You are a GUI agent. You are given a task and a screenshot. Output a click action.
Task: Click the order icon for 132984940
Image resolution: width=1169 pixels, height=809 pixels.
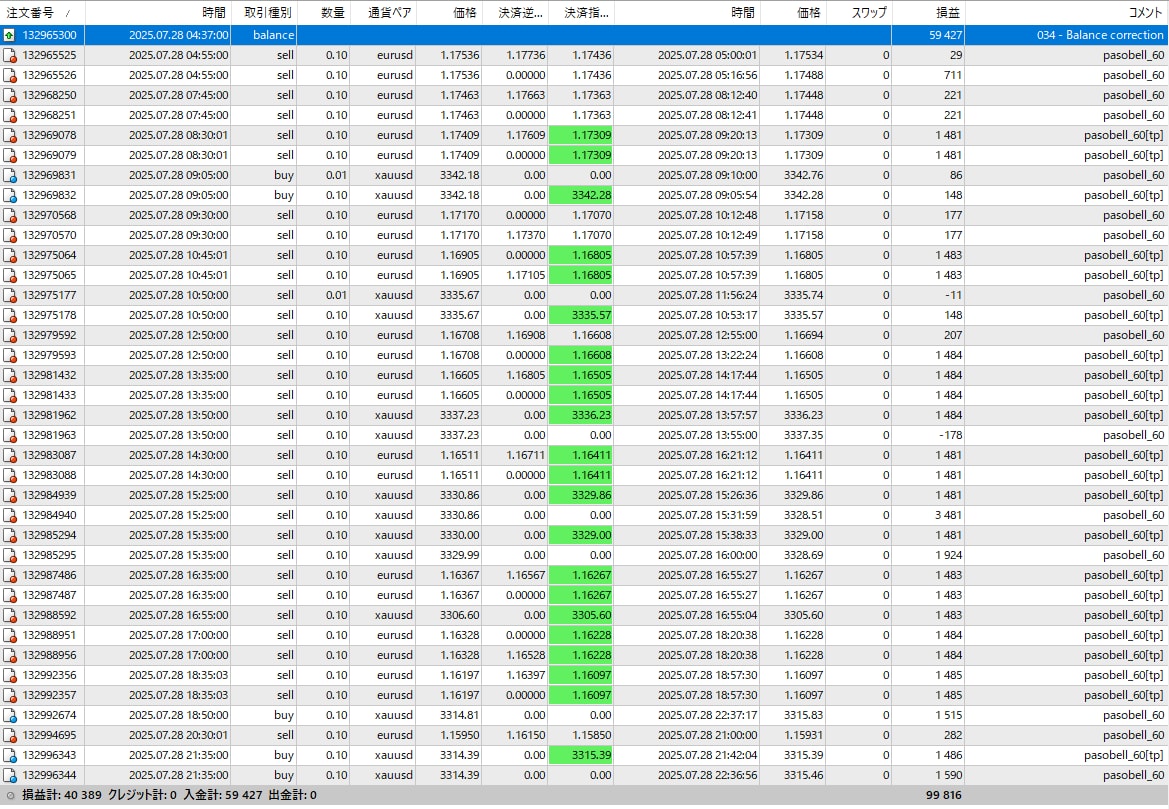click(x=10, y=515)
